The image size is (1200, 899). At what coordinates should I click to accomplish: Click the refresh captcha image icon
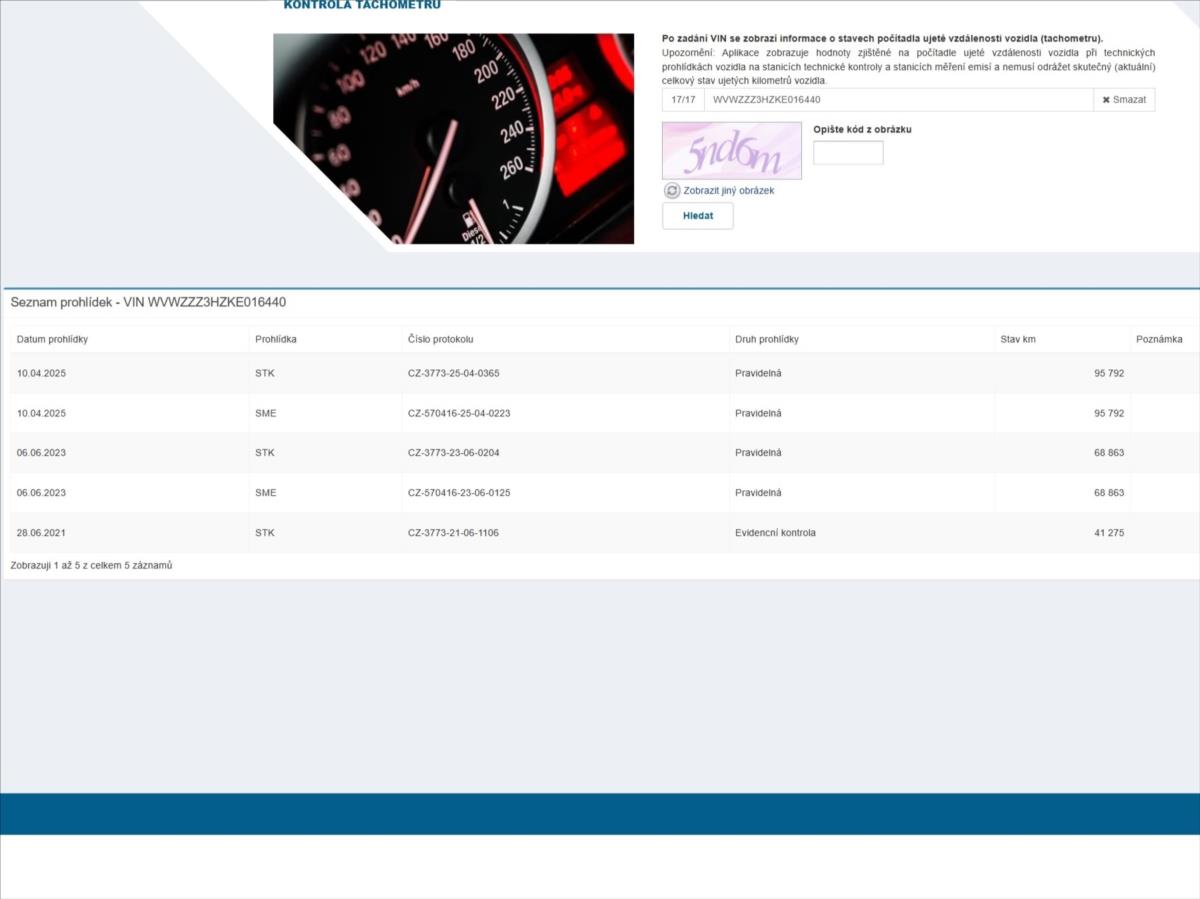click(x=672, y=190)
